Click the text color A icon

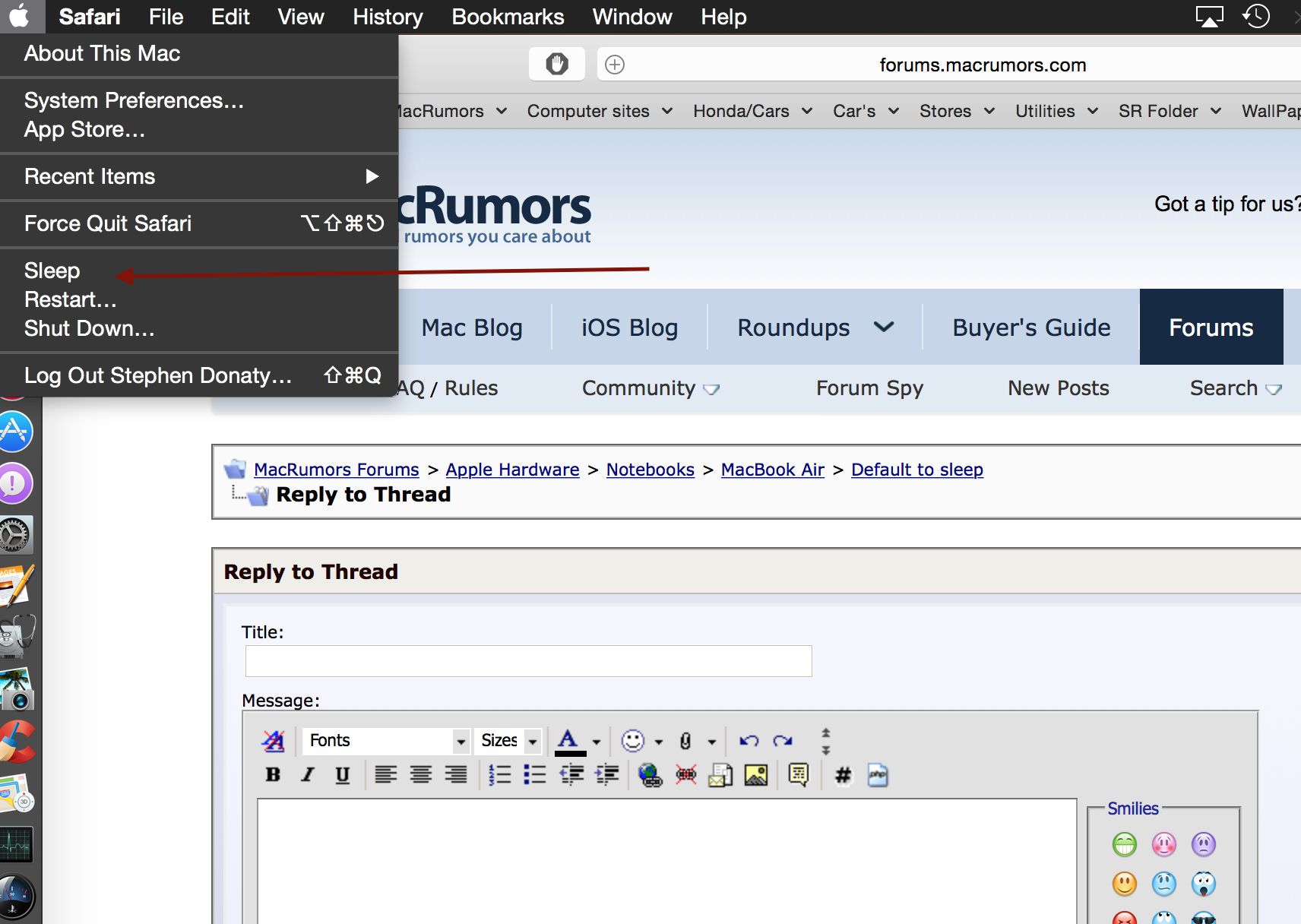[x=569, y=741]
